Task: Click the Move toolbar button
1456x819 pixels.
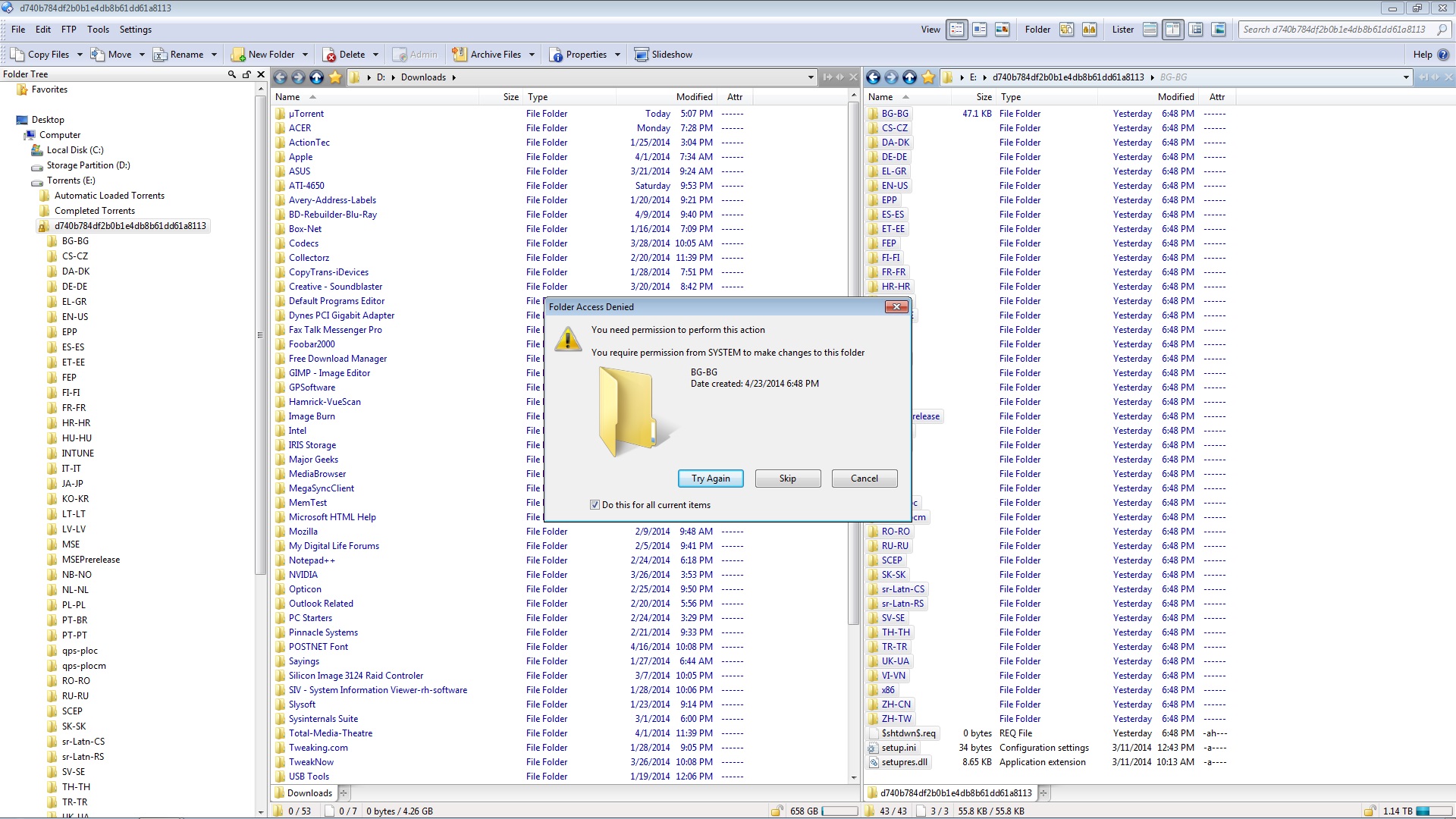Action: 111,55
